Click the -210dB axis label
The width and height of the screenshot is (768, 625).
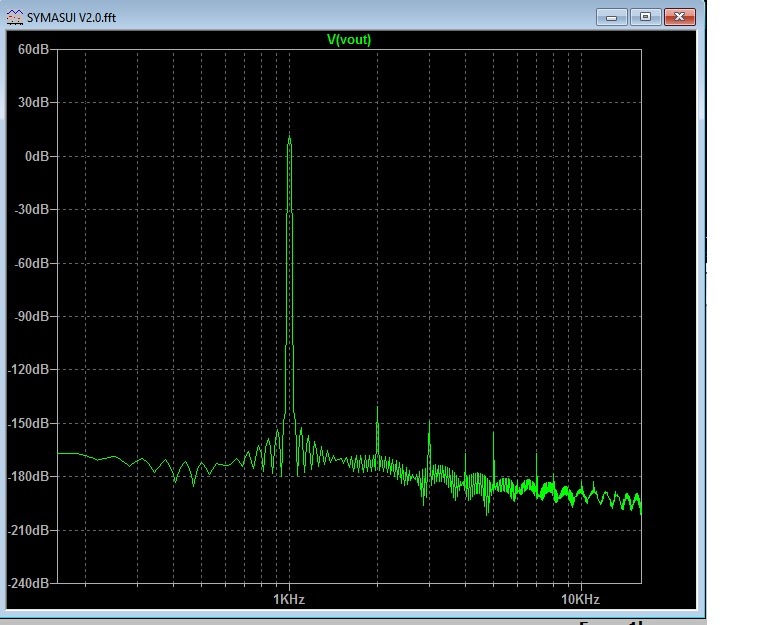pyautogui.click(x=28, y=530)
